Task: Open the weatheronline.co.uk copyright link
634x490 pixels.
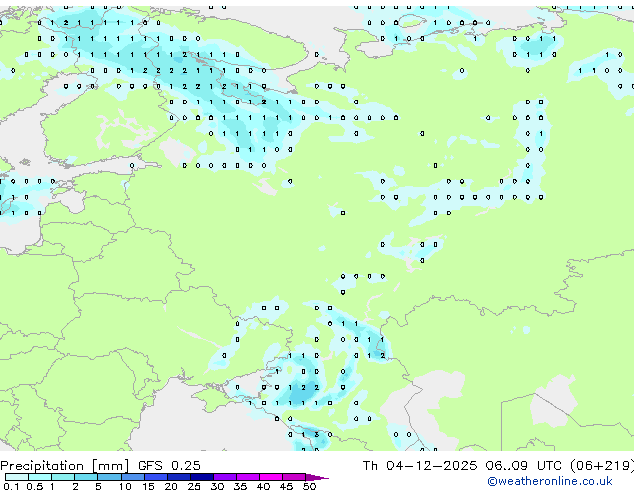Action: (550, 481)
